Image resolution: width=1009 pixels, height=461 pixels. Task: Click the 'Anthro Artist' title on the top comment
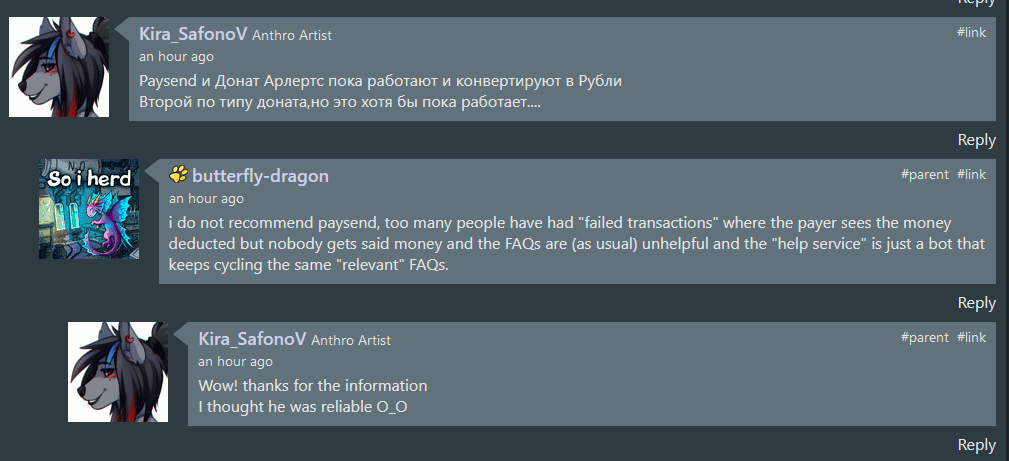(292, 36)
